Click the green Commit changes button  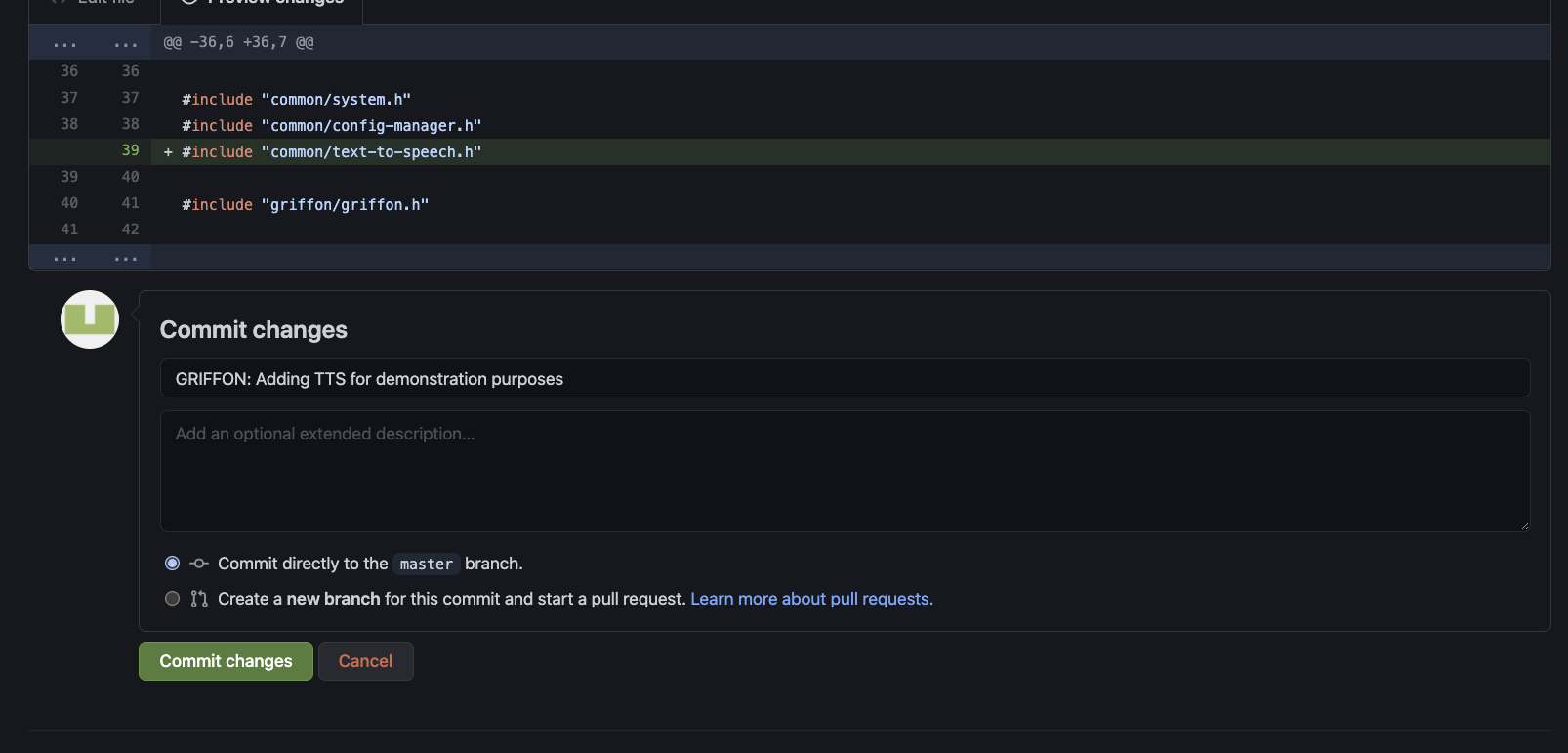pyautogui.click(x=226, y=661)
